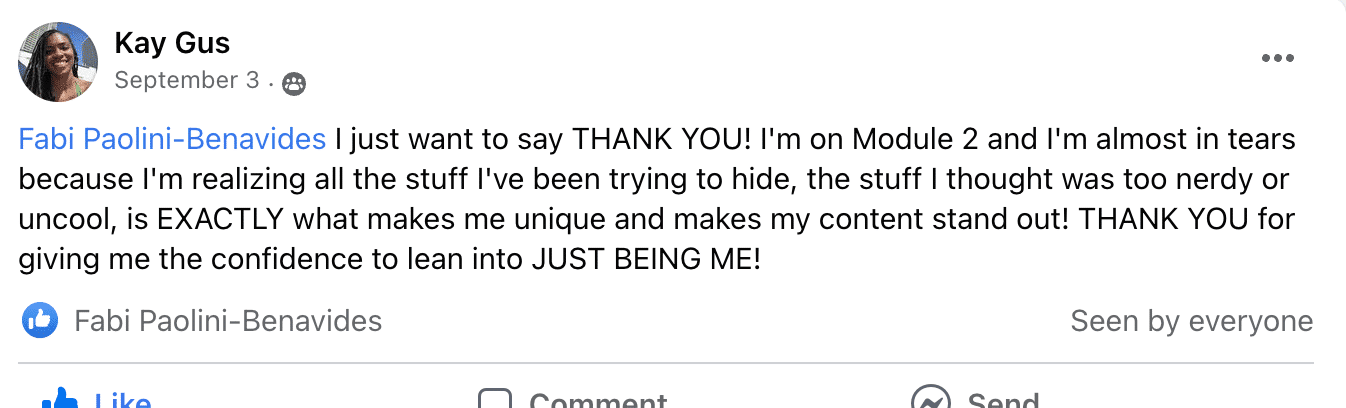Viewport: 1346px width, 408px height.
Task: Click the thumbs-up icon in the action bar
Action: [x=60, y=400]
